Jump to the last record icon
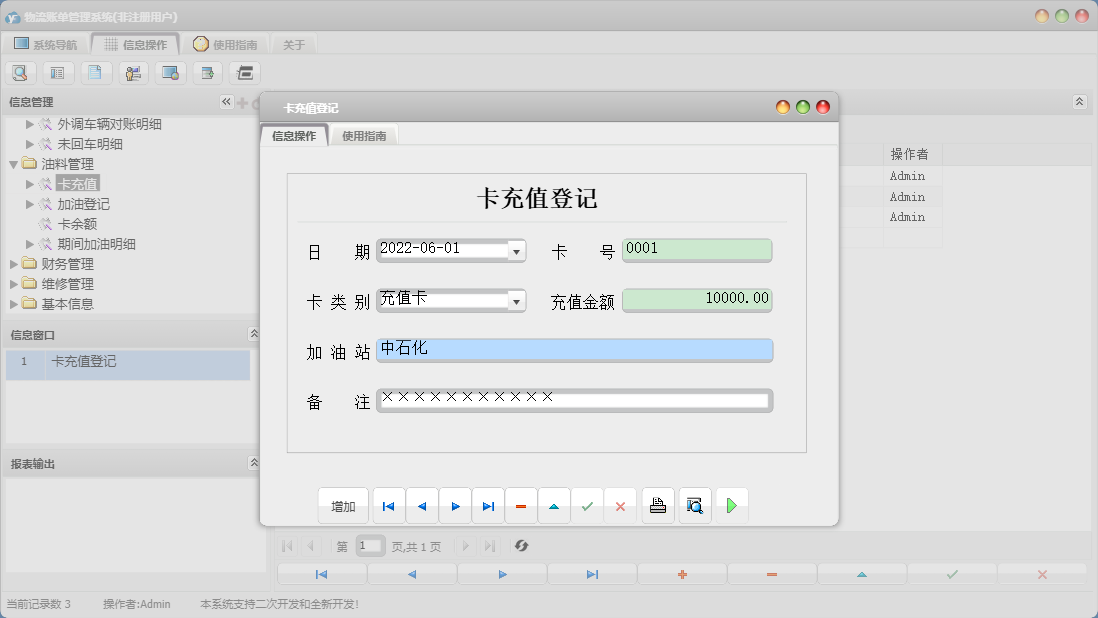1098x618 pixels. coord(488,505)
